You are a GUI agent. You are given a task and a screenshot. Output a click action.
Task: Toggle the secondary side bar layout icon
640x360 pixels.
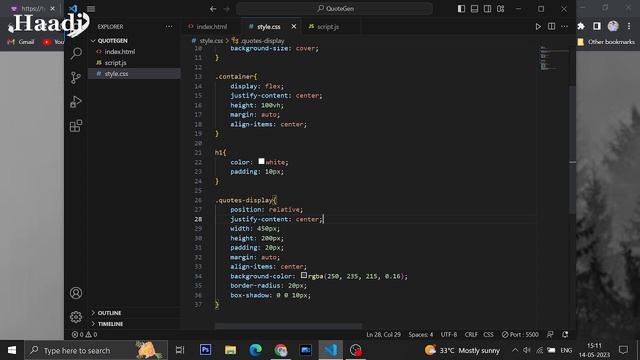coord(487,9)
